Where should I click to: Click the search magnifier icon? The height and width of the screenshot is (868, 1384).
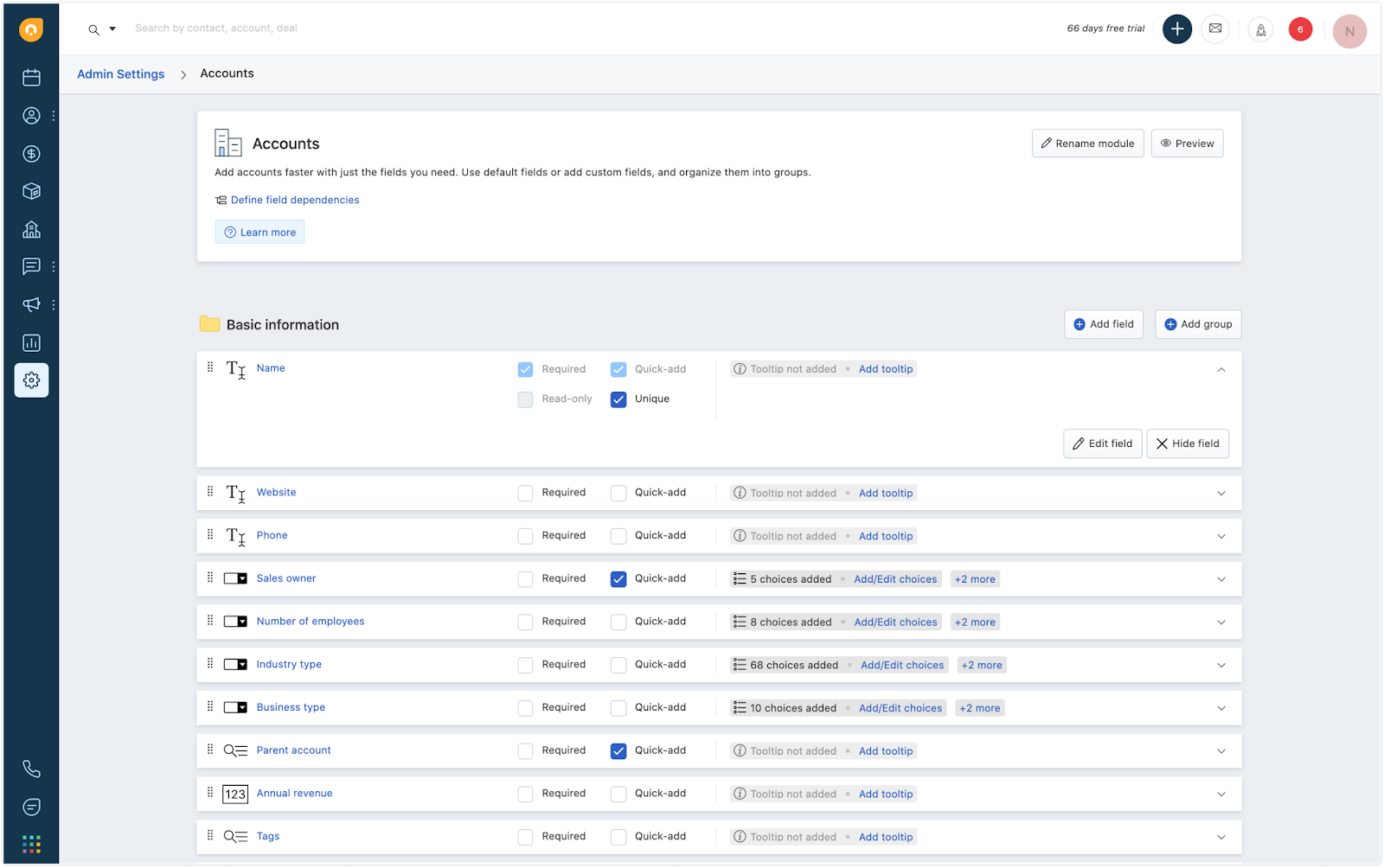93,29
